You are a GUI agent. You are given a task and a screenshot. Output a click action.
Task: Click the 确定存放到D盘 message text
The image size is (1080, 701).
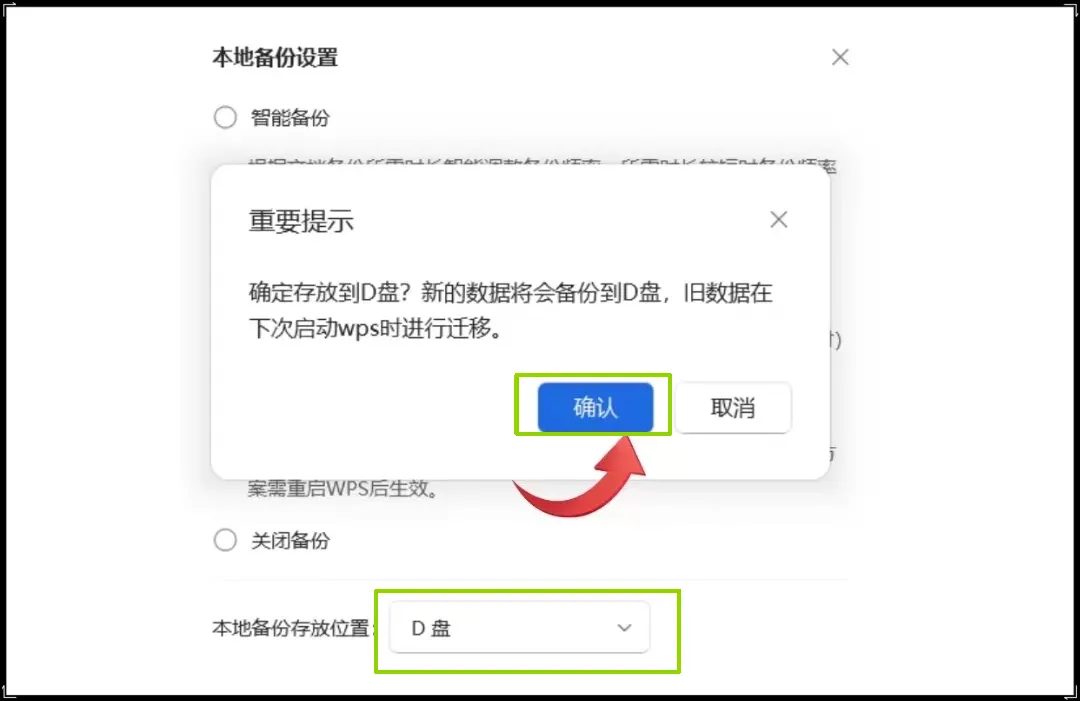pyautogui.click(x=323, y=293)
